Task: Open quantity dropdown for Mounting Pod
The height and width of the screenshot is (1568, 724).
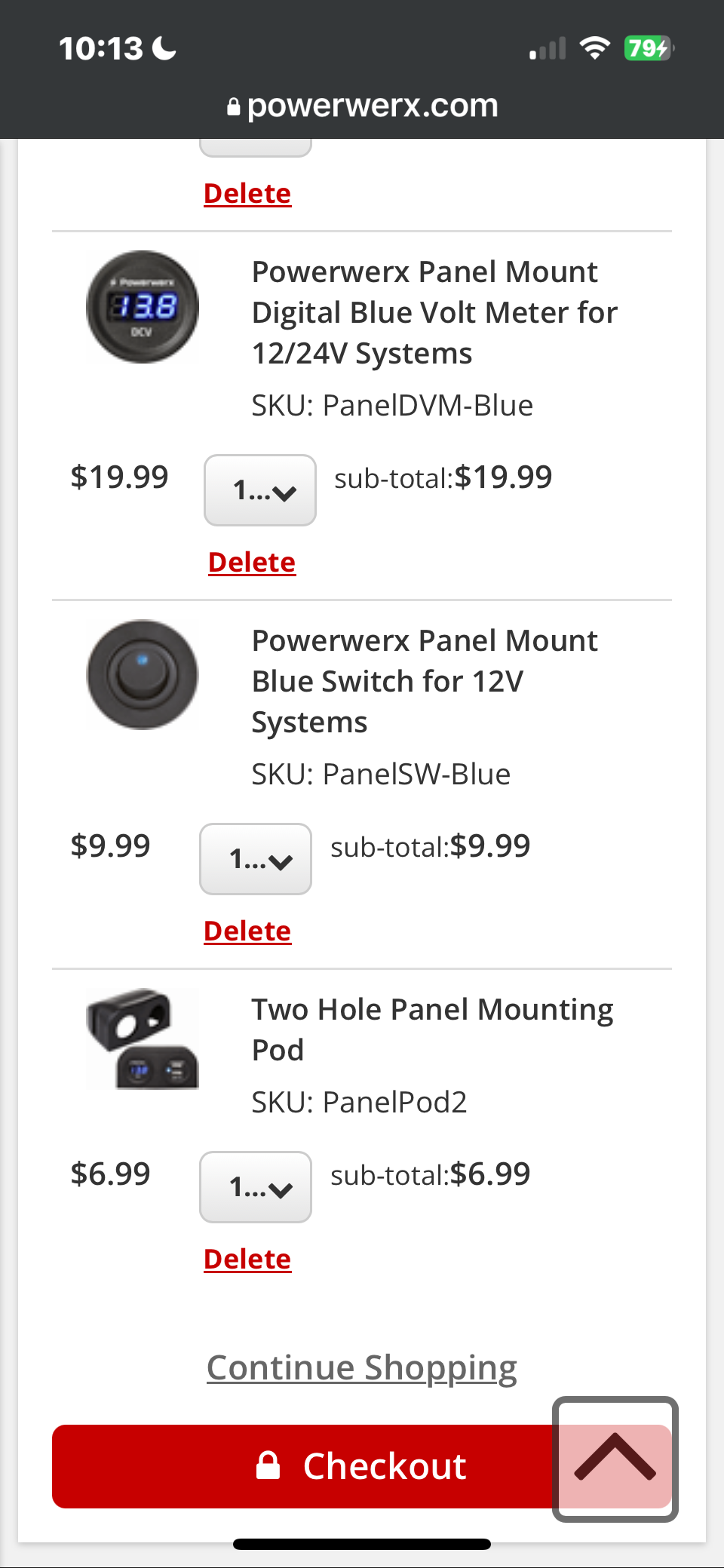Action: (256, 1187)
